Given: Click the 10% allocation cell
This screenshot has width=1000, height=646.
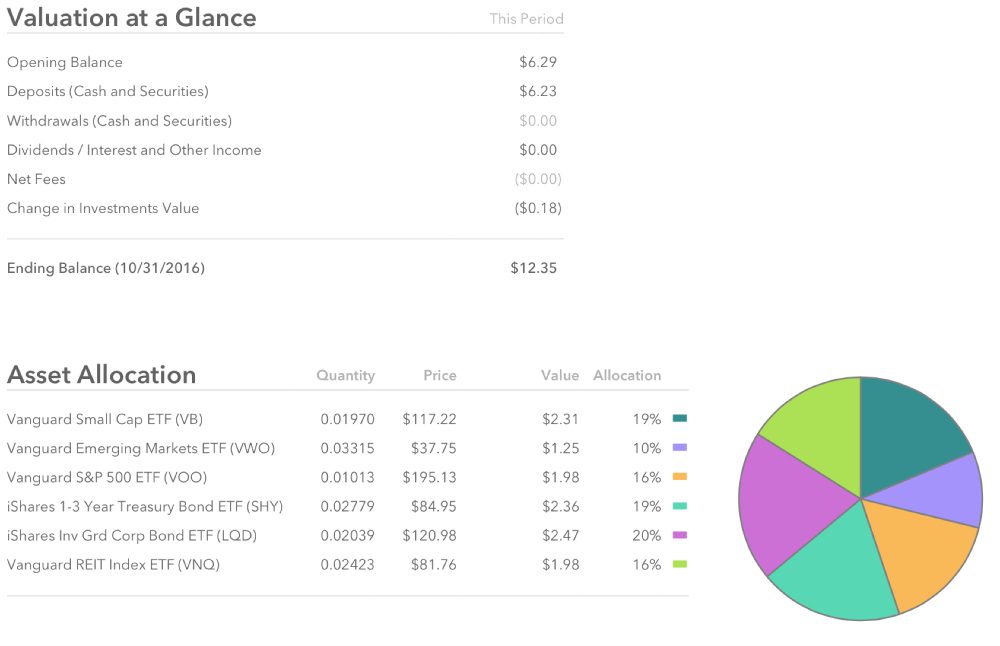Looking at the screenshot, I should pos(647,448).
